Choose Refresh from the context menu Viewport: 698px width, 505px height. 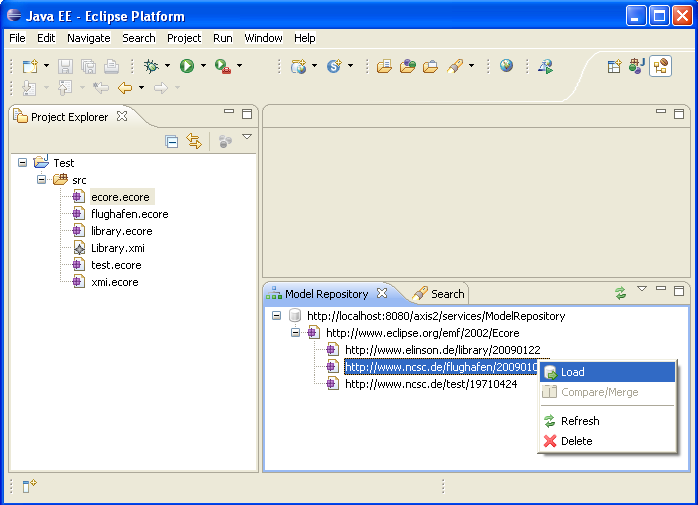(x=607, y=421)
